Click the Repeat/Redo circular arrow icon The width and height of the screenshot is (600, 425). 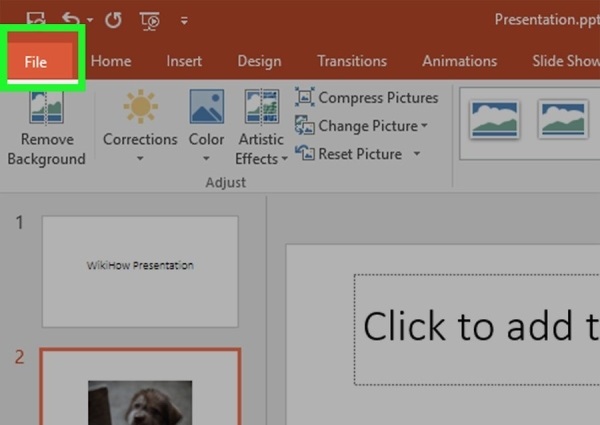coord(113,18)
